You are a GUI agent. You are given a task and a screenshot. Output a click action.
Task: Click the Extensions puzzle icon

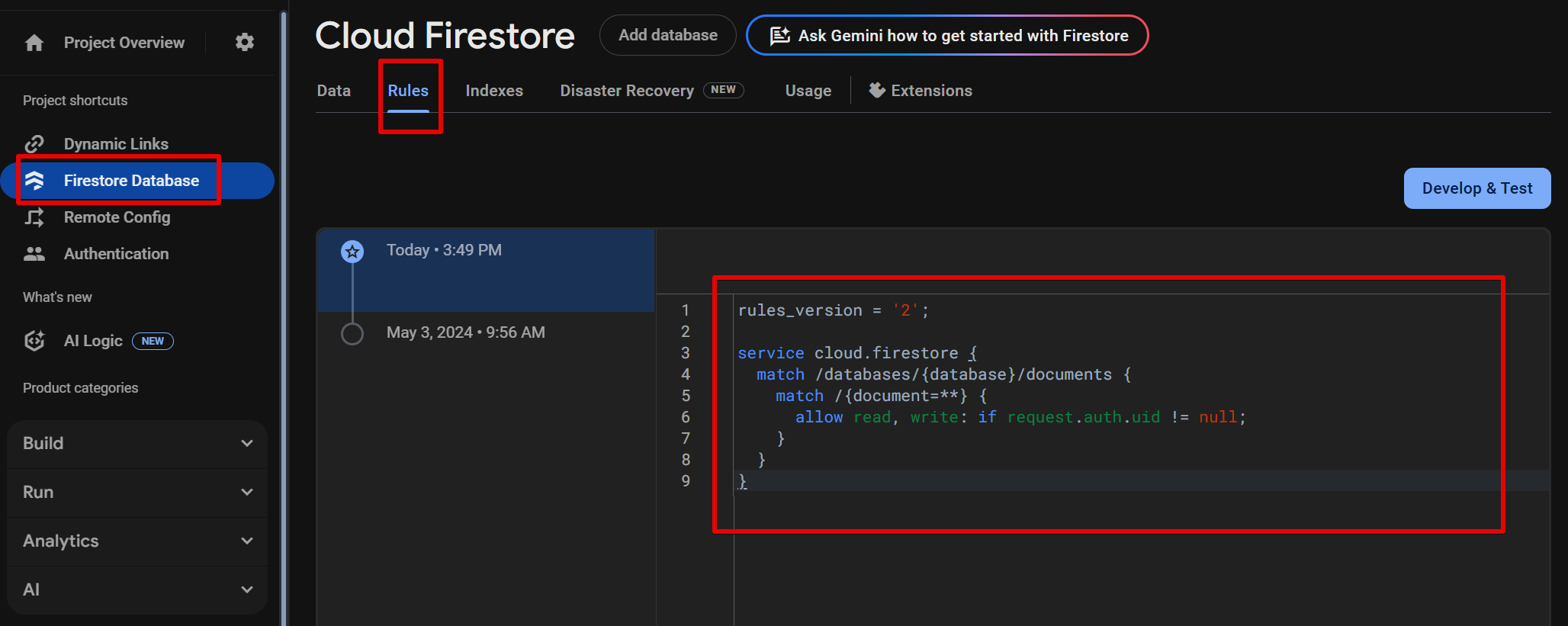[x=877, y=90]
